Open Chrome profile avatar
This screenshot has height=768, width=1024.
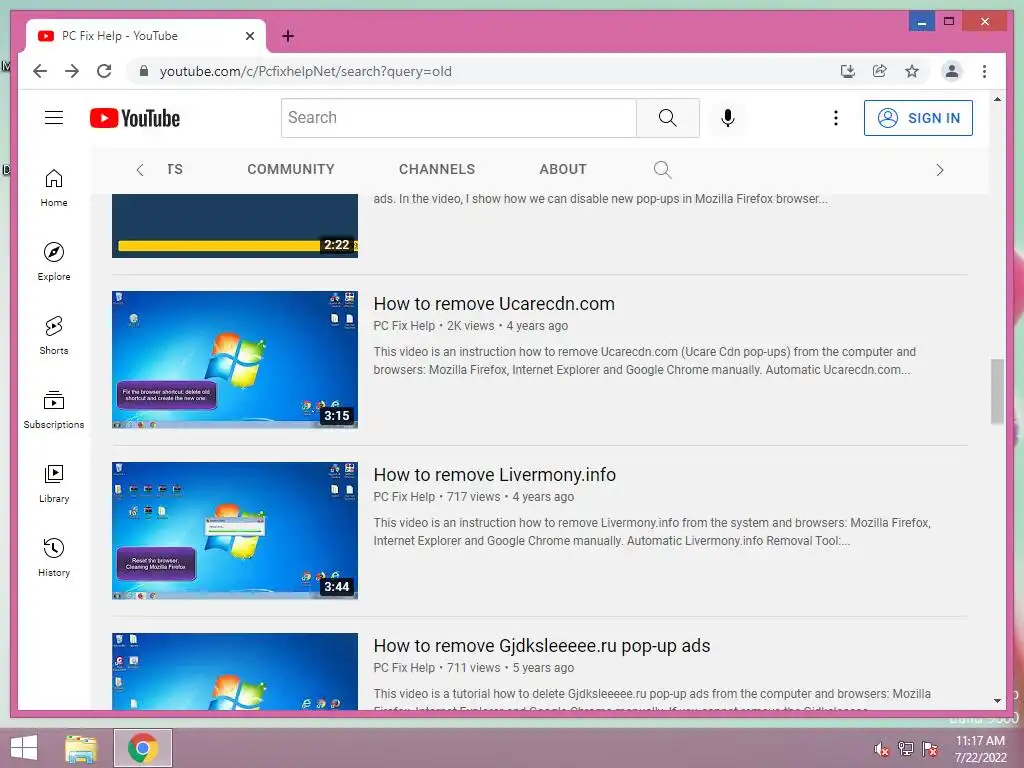click(952, 71)
